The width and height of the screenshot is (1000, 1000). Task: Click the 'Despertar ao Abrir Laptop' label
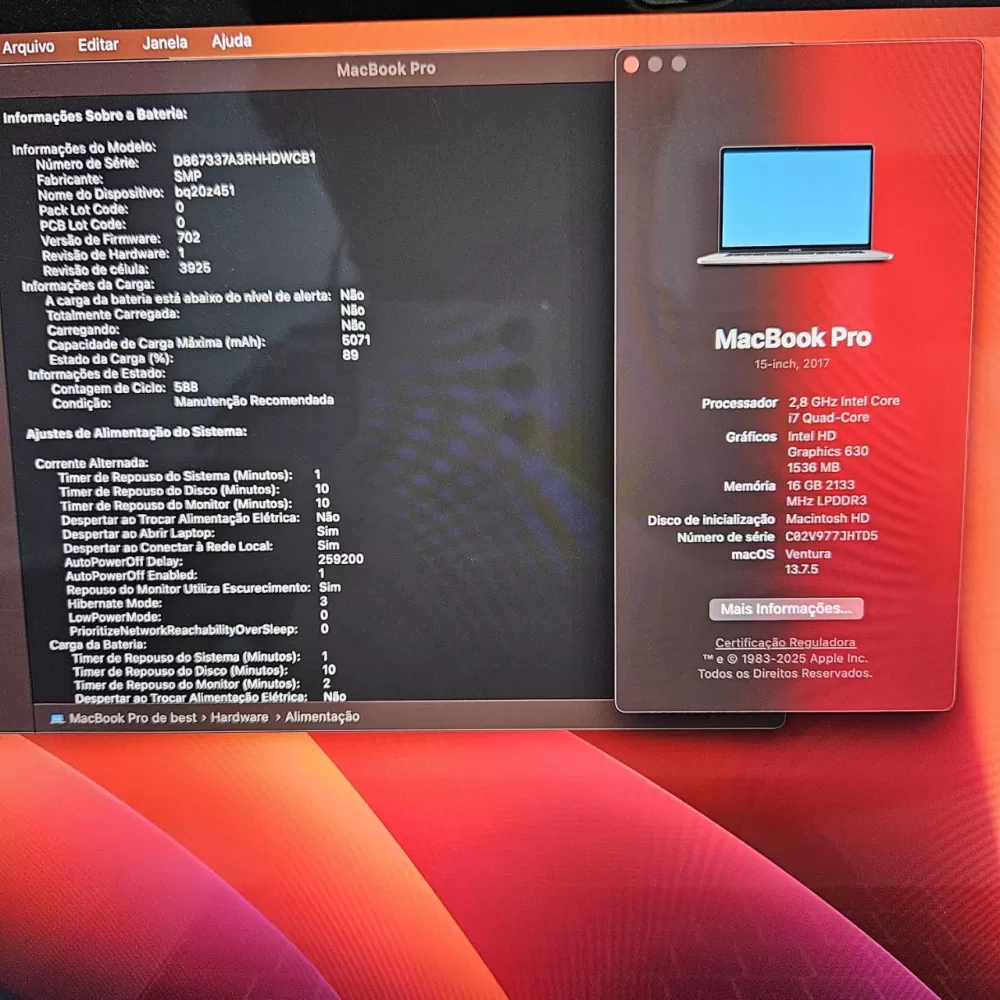[138, 533]
